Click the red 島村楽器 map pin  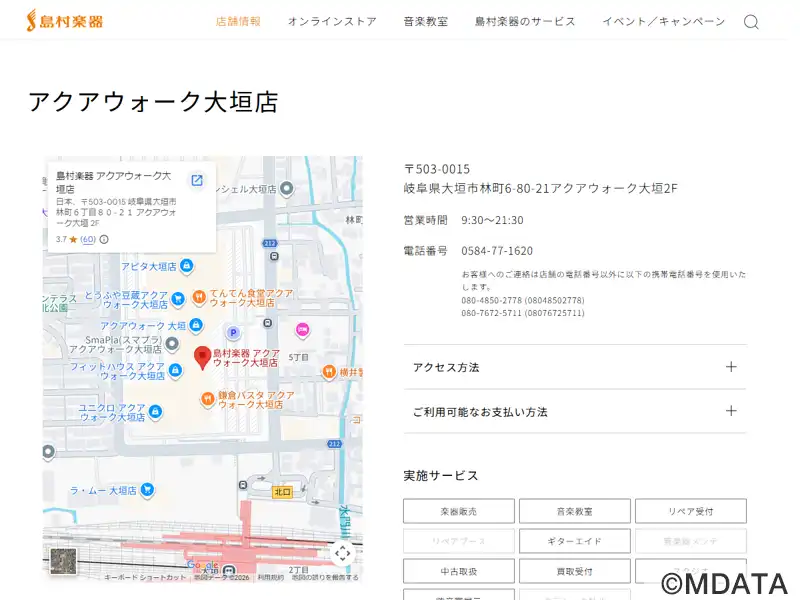[x=202, y=357]
